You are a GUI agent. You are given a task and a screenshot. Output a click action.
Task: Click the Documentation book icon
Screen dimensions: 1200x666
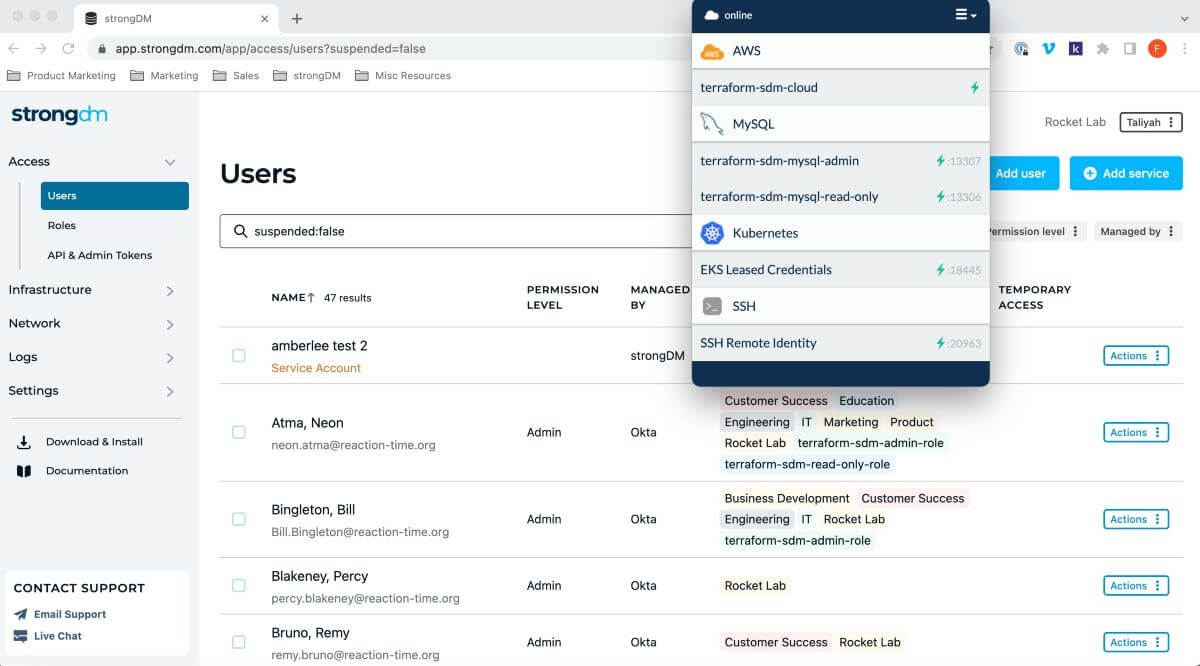(24, 471)
